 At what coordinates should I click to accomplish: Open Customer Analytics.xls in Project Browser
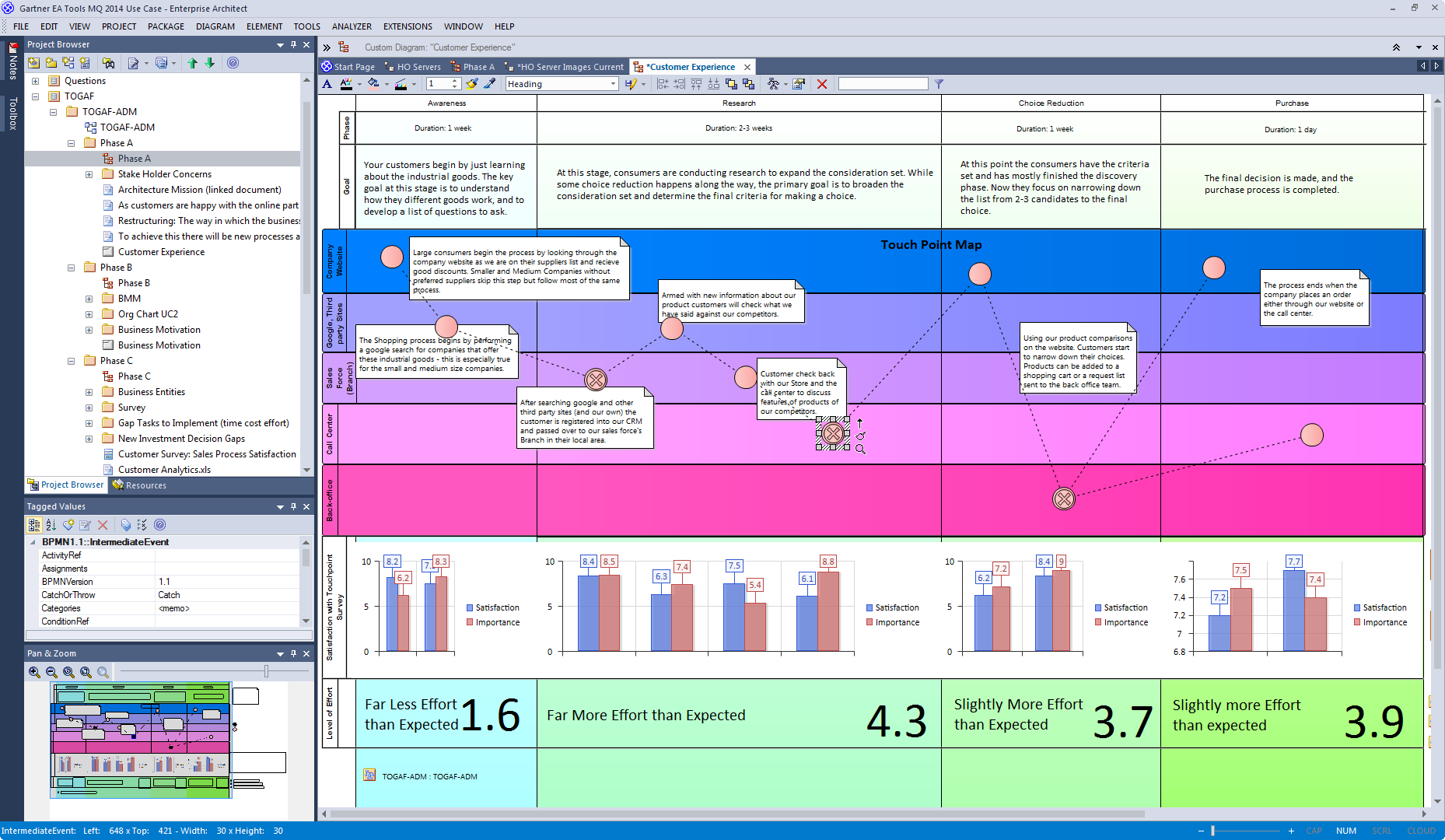164,470
